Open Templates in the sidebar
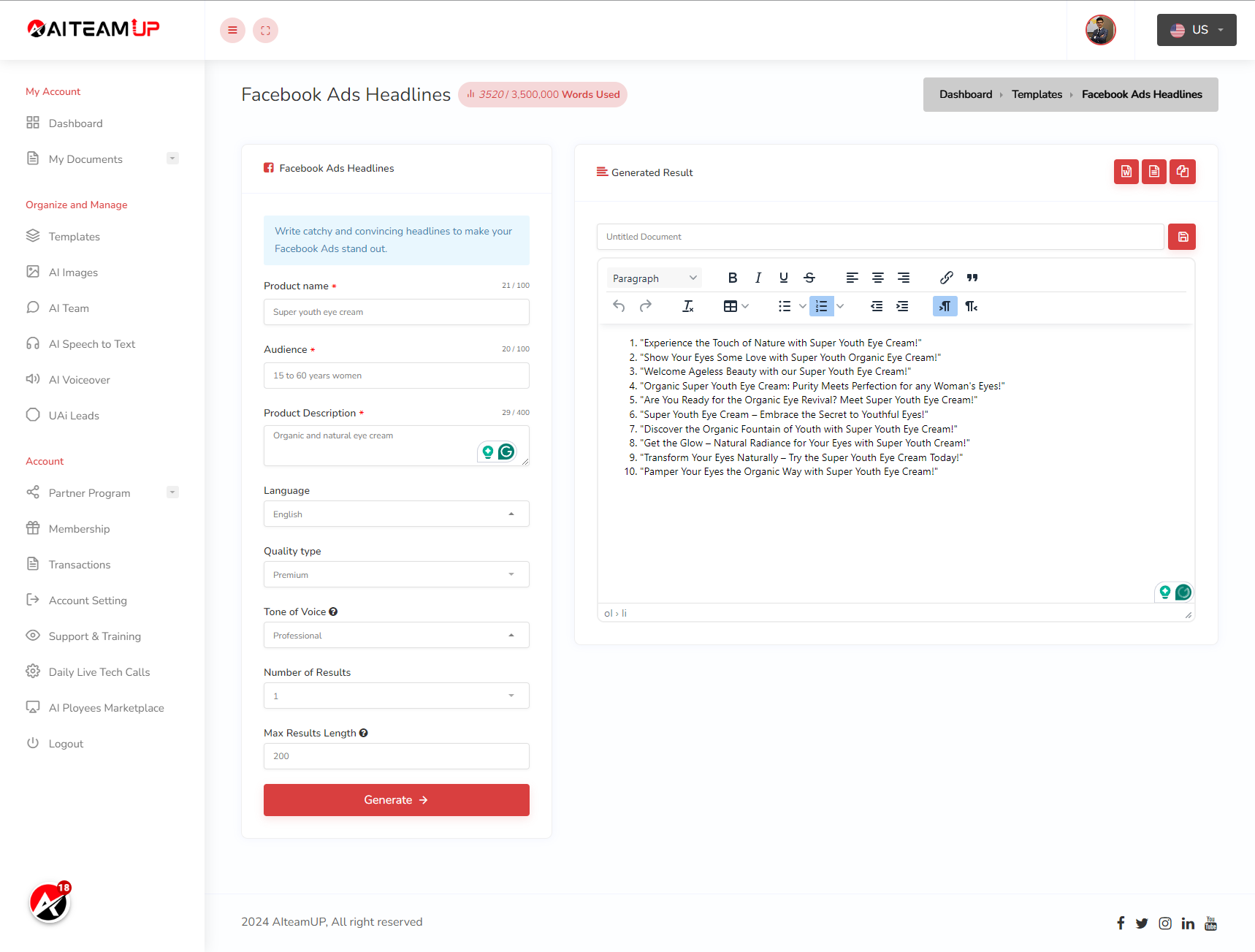 click(x=75, y=237)
